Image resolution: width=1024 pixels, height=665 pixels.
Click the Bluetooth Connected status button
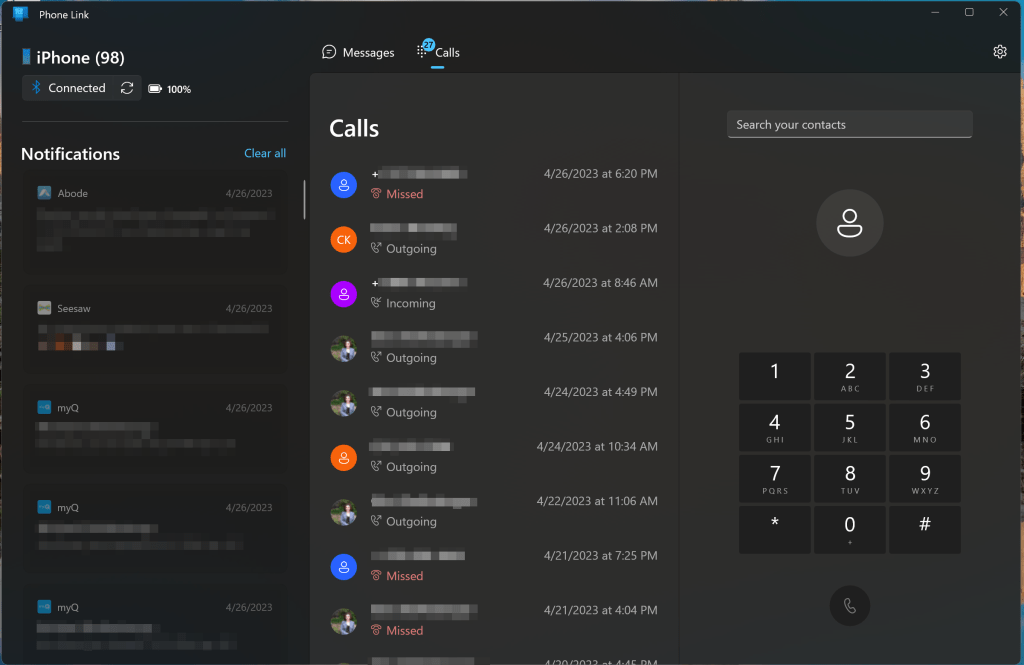[68, 88]
